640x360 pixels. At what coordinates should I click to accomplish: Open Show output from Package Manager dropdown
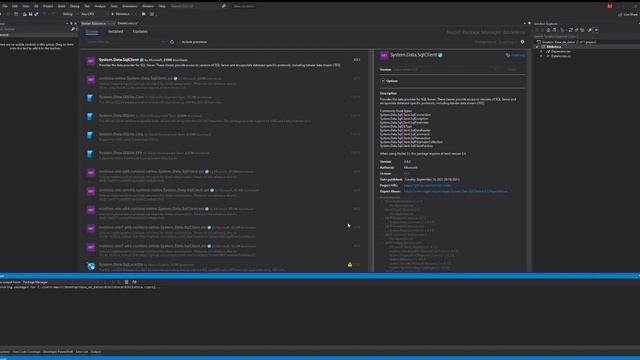point(60,282)
